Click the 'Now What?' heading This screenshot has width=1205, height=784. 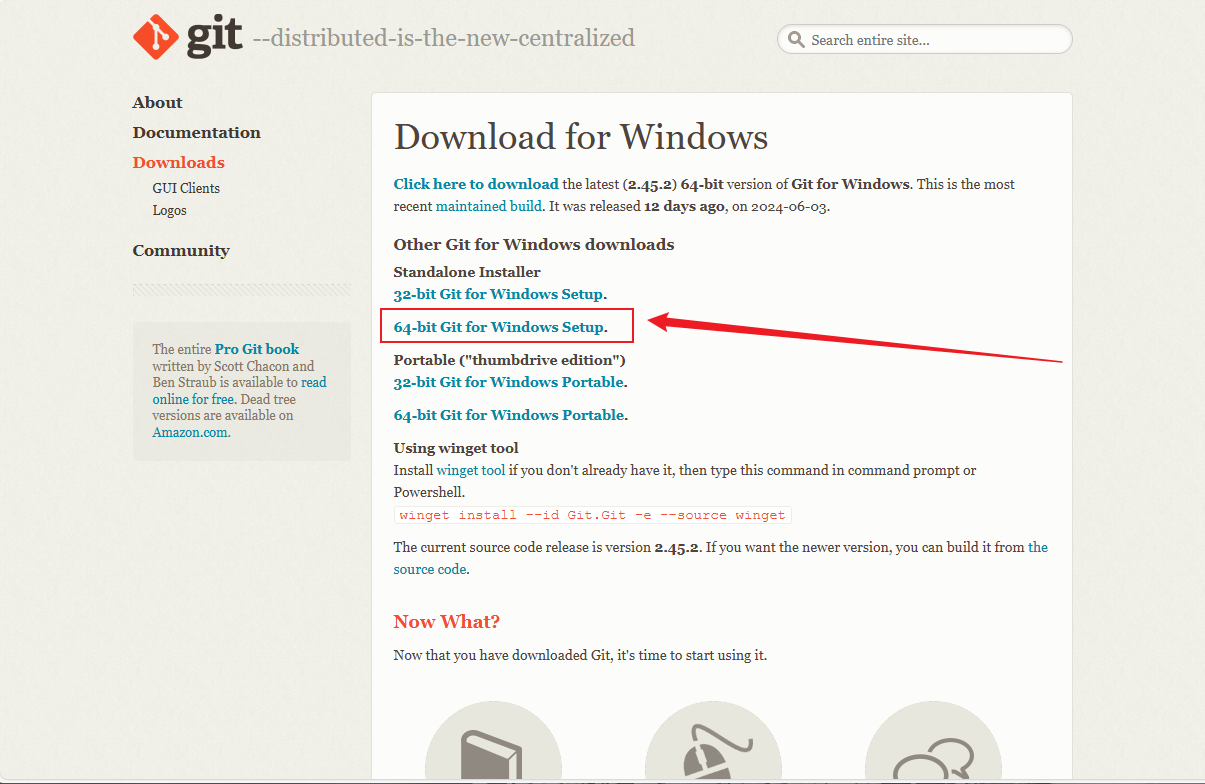(447, 622)
